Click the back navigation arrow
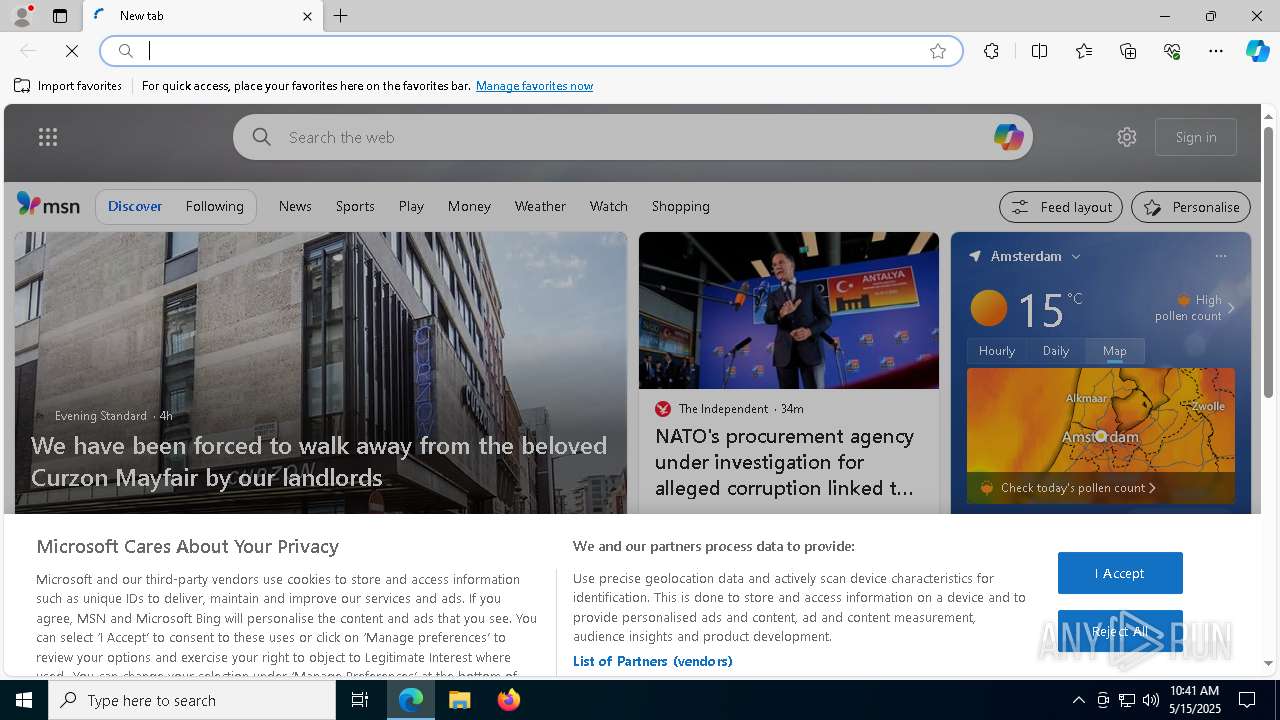 coord(28,51)
